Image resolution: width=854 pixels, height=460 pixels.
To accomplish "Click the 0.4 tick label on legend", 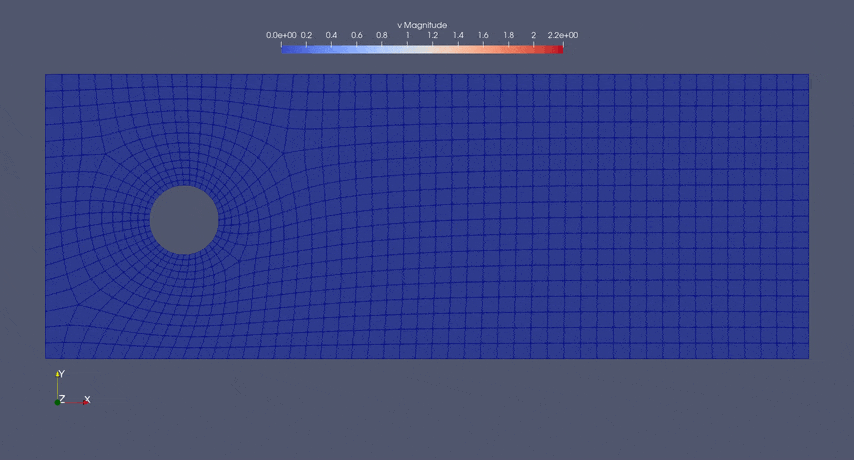I will click(331, 36).
